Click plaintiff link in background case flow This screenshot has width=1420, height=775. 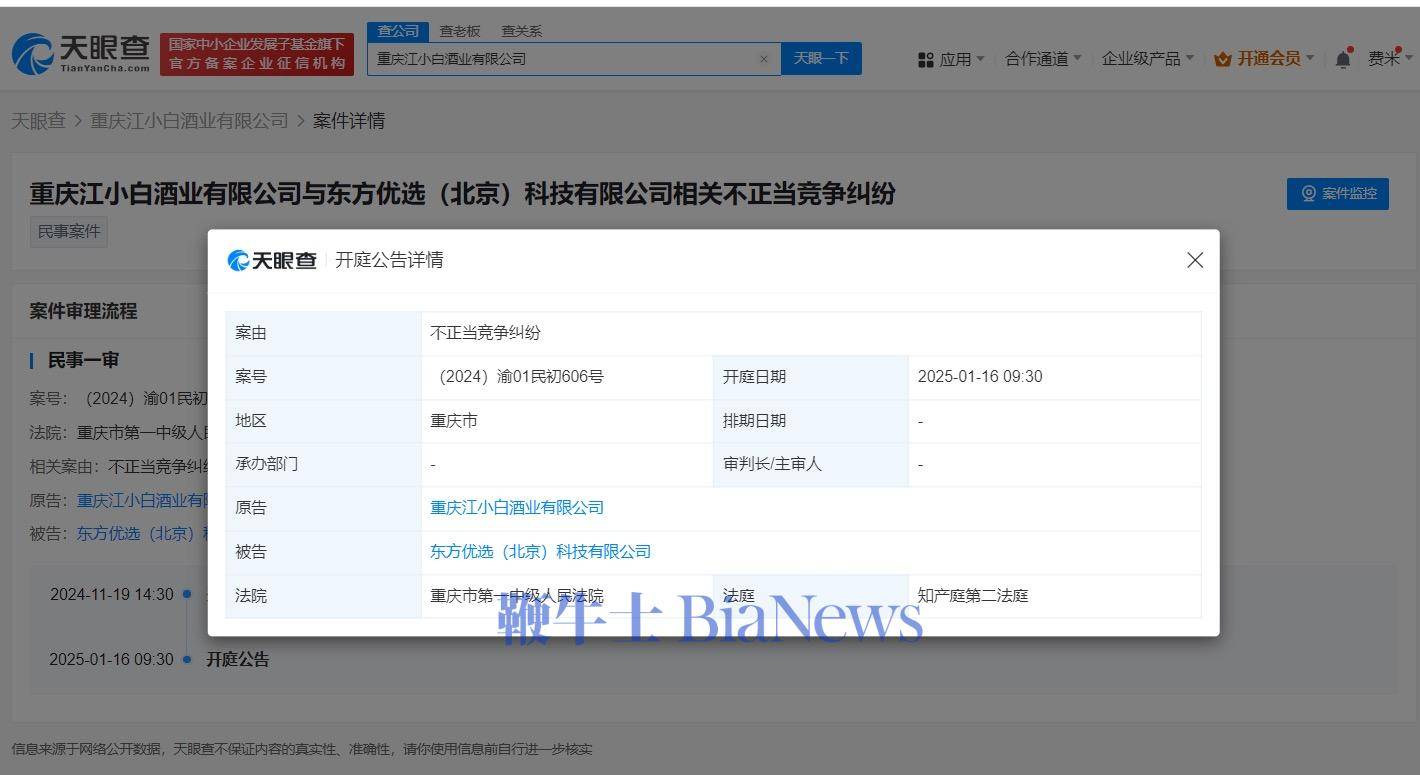pos(142,500)
